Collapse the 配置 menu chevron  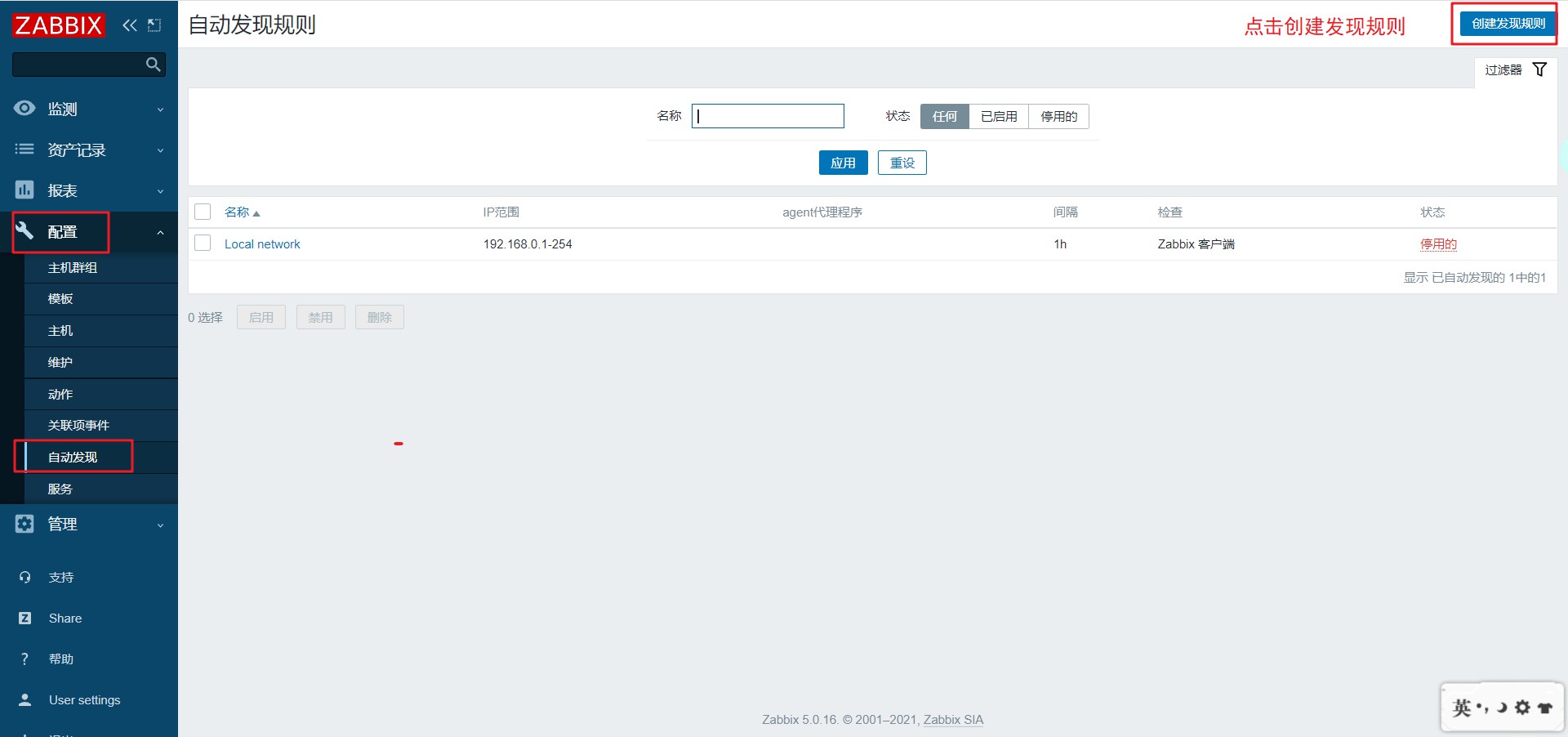coord(160,233)
